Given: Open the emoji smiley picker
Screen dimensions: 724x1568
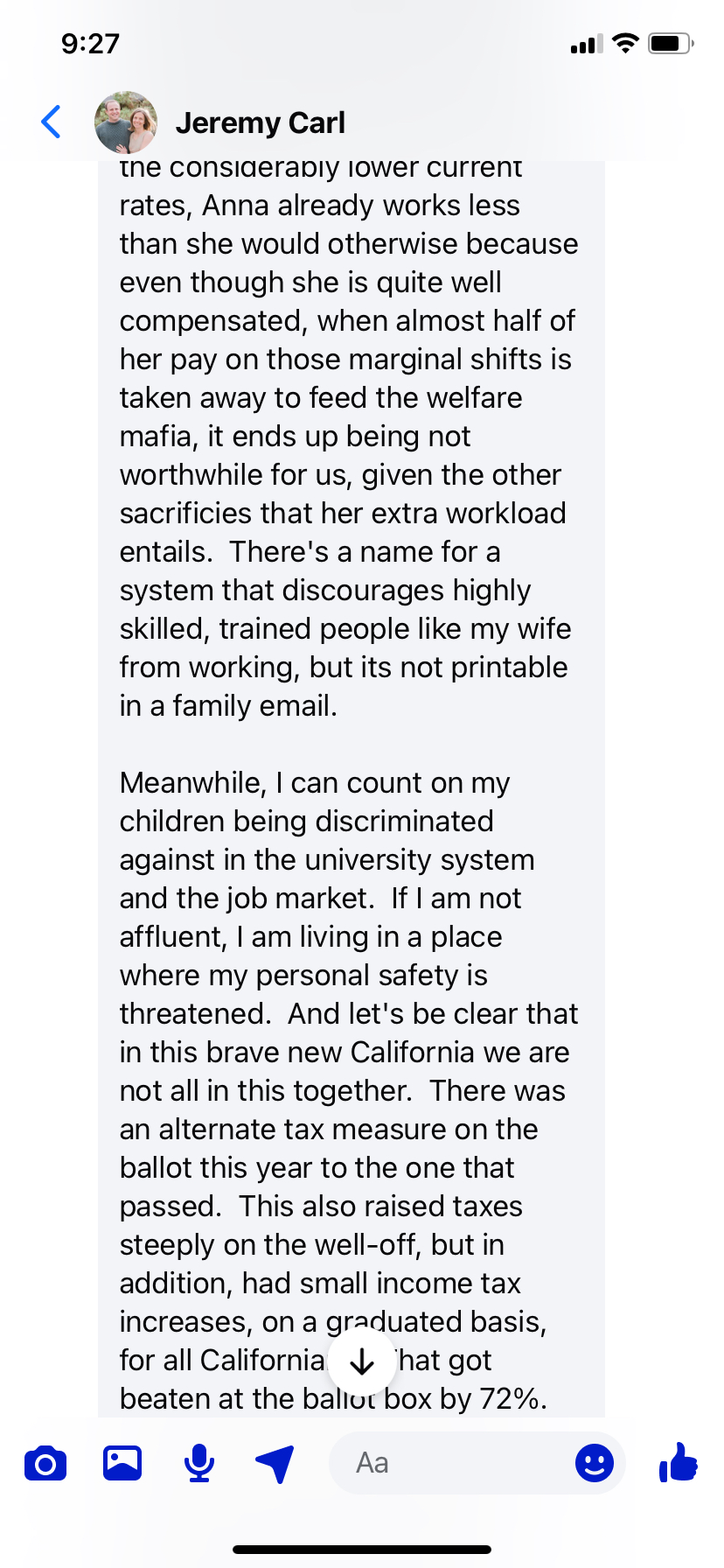Looking at the screenshot, I should coord(595,1463).
